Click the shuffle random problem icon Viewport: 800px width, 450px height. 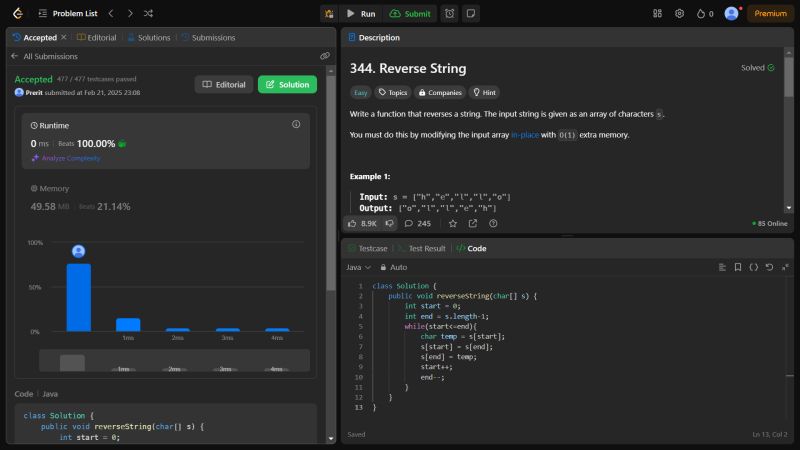(148, 14)
